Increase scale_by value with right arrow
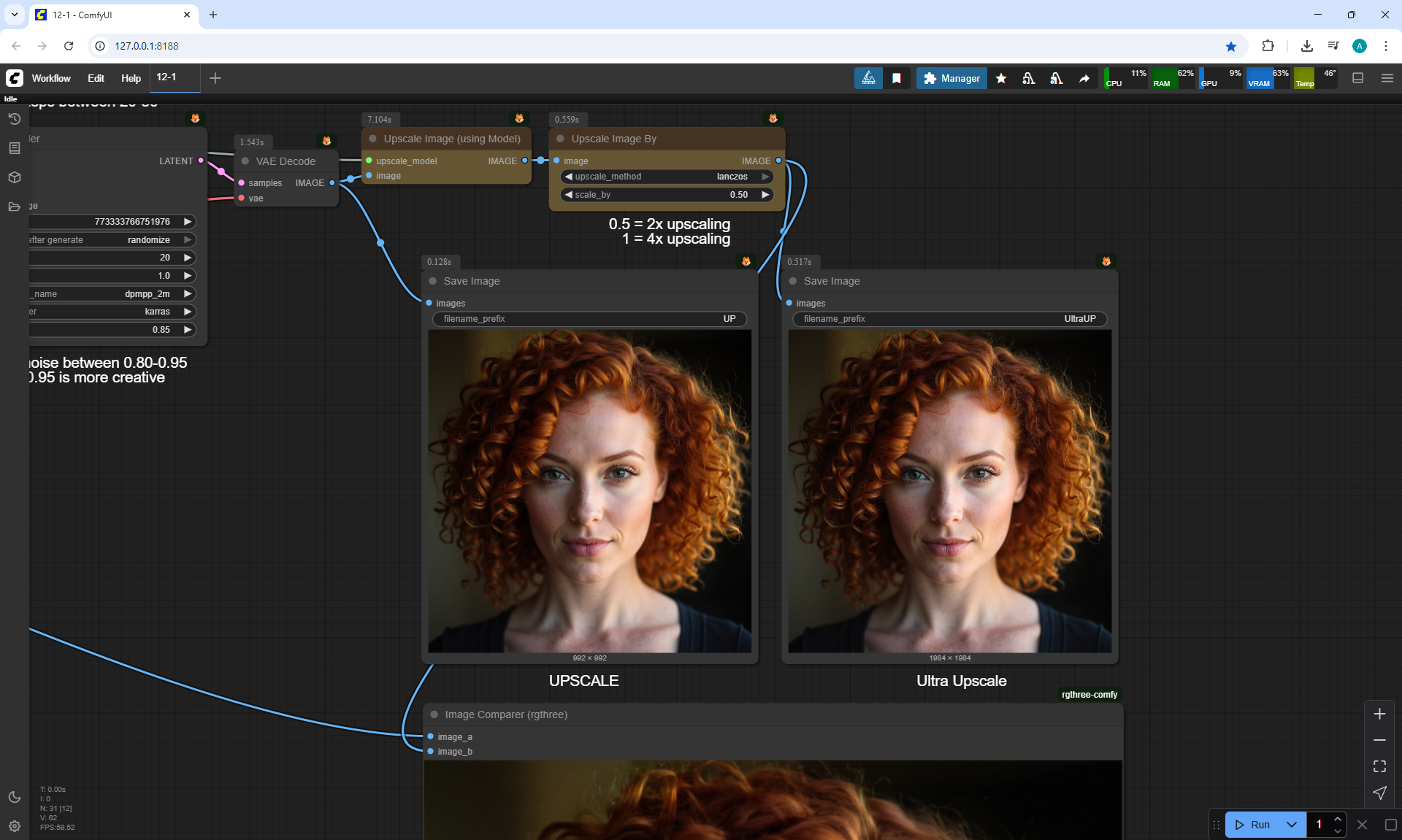1402x840 pixels. (x=765, y=195)
